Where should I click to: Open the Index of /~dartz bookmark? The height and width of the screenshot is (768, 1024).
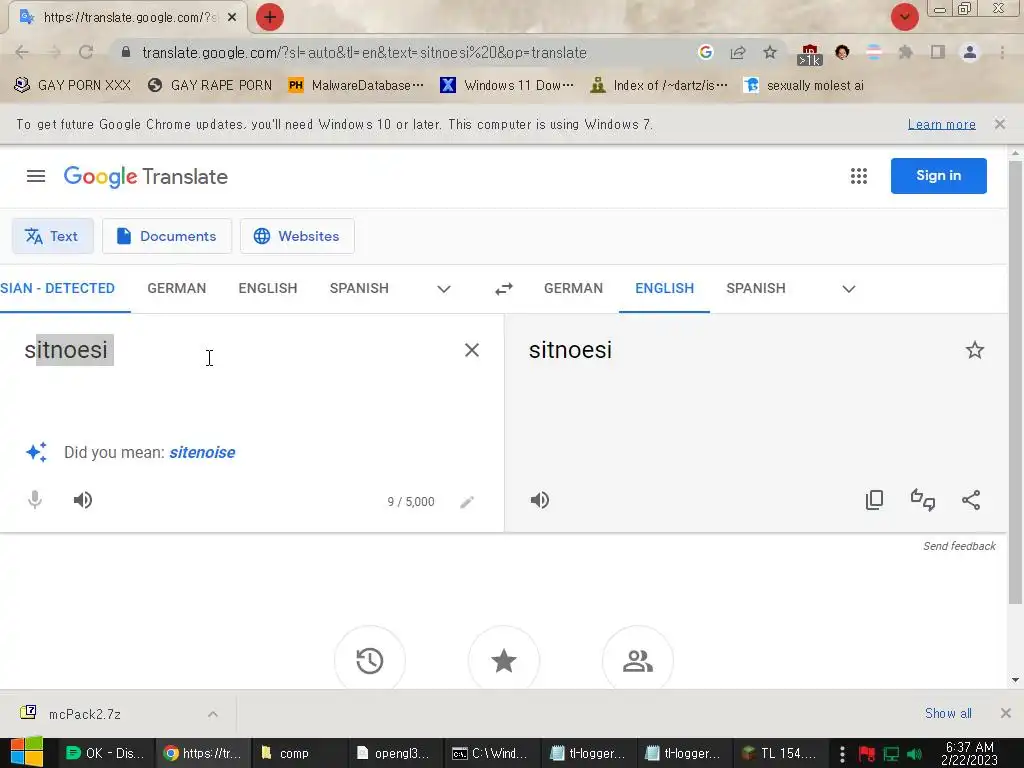[x=658, y=85]
